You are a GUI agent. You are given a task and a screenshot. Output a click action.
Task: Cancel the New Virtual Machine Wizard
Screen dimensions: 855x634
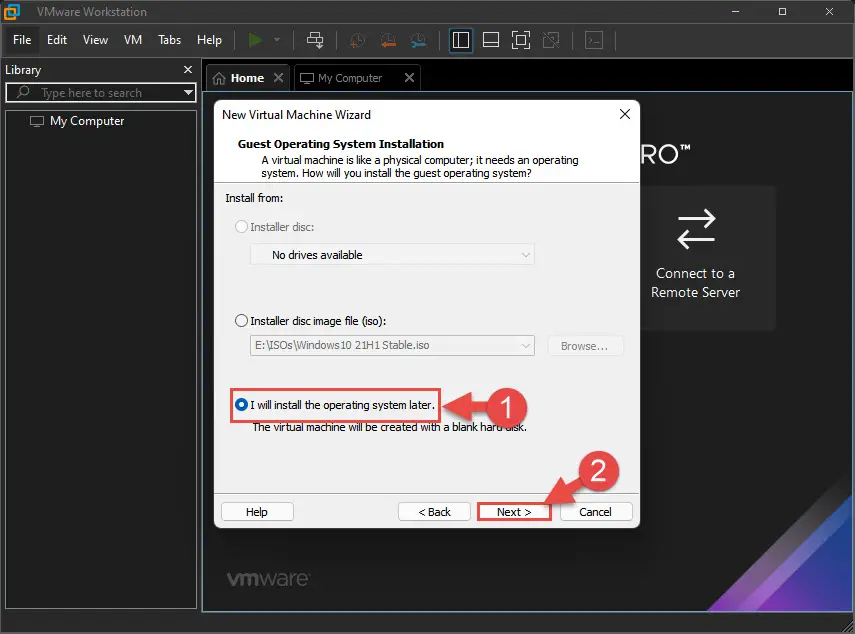(595, 512)
